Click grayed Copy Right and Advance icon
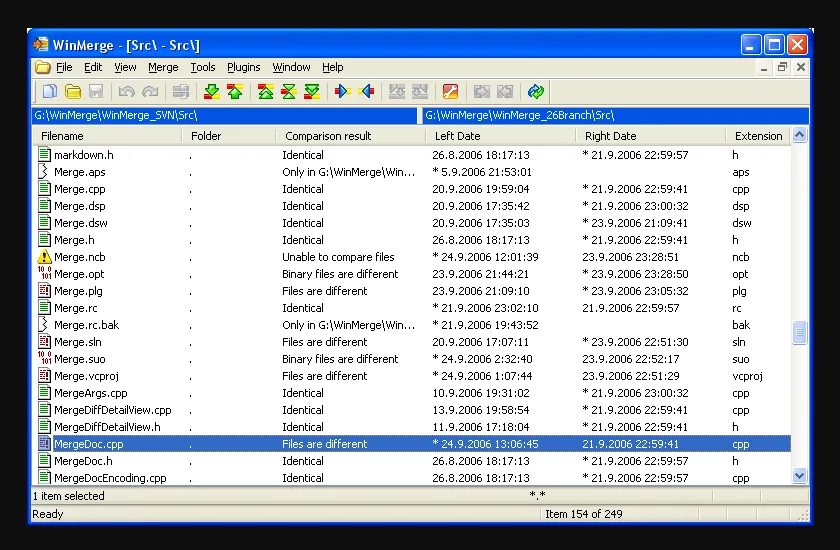 coord(397,92)
